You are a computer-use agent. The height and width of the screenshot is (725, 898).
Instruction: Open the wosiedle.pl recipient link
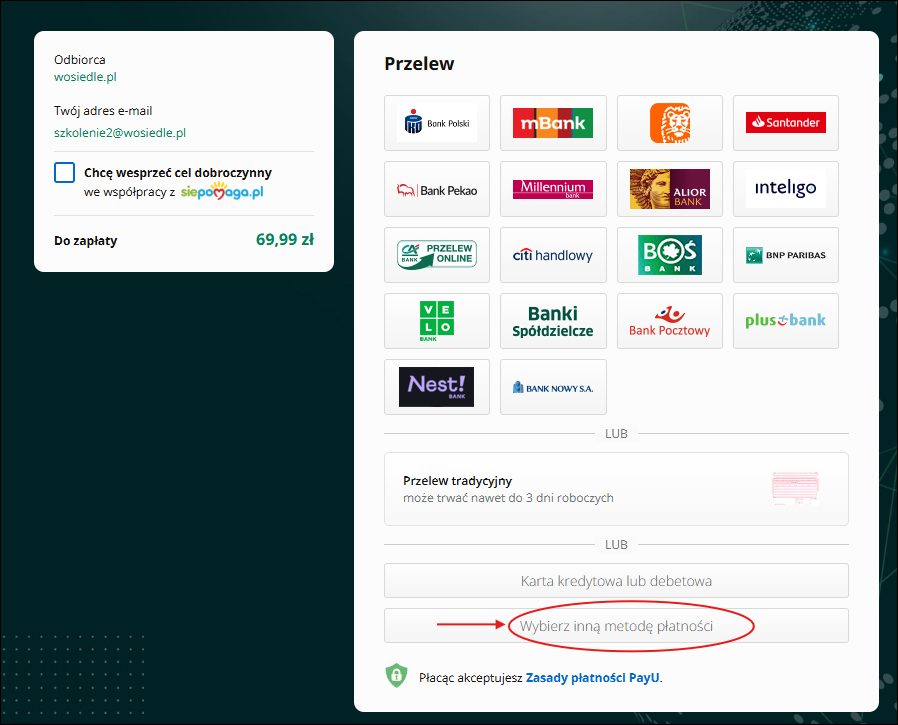click(86, 77)
